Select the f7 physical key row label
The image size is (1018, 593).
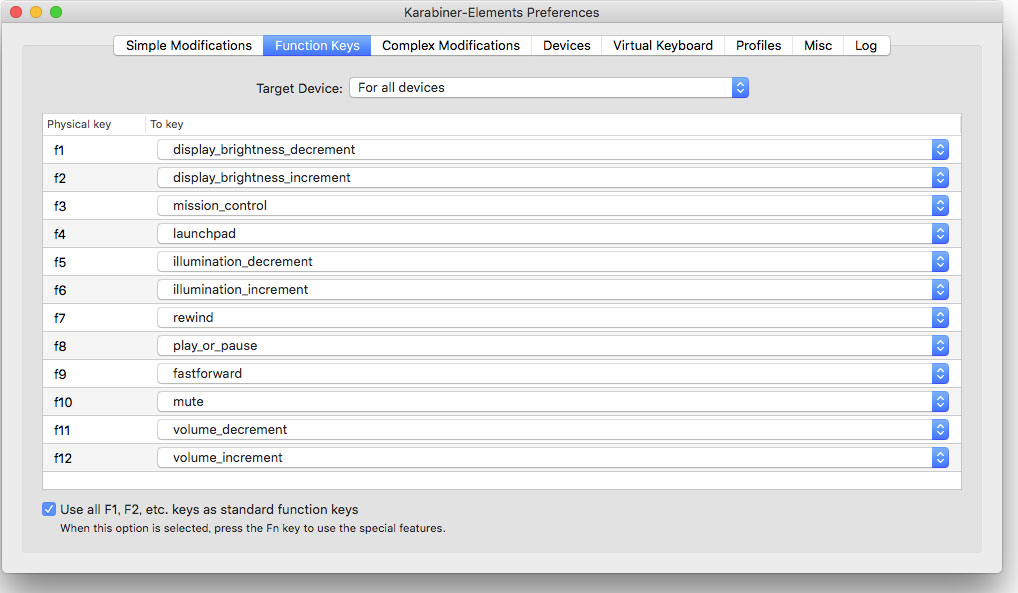click(x=60, y=318)
